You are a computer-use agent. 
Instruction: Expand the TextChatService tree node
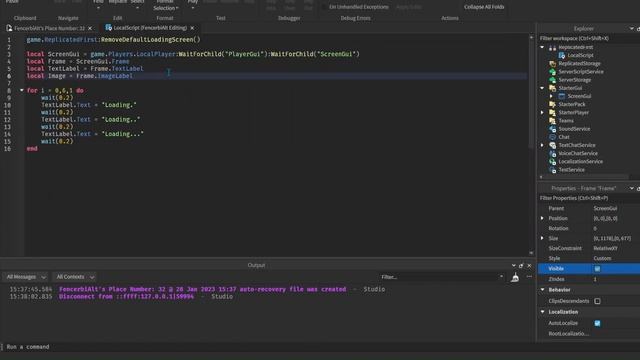(542, 145)
